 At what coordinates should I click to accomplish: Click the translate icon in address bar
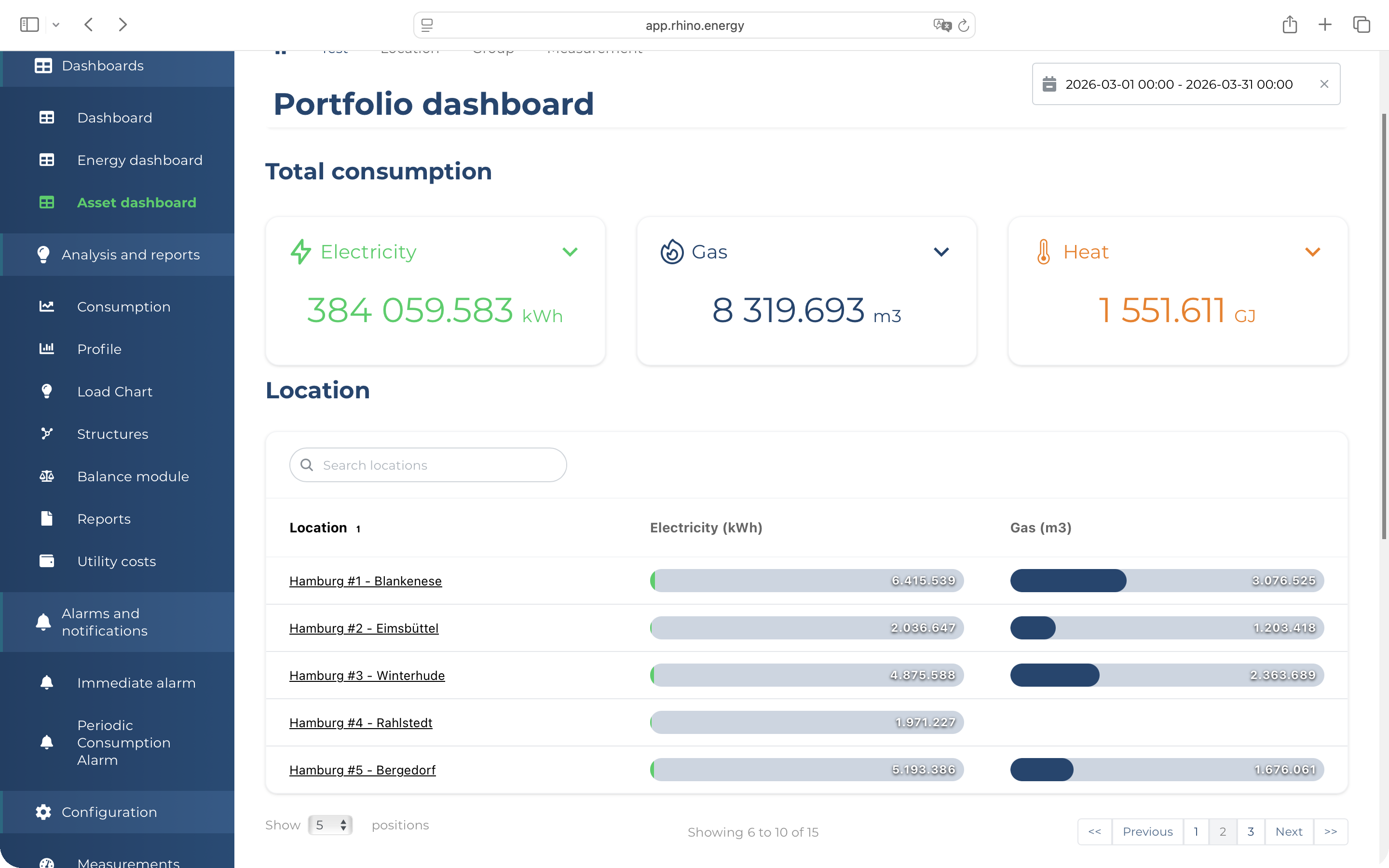pos(942,25)
